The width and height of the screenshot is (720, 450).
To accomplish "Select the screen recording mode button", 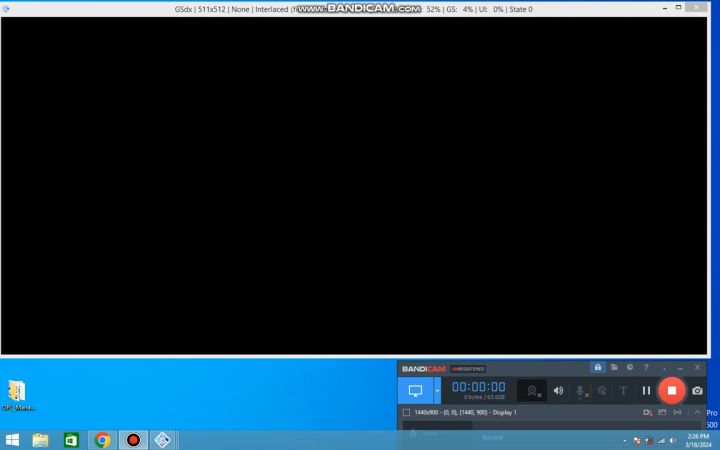I will coord(415,390).
